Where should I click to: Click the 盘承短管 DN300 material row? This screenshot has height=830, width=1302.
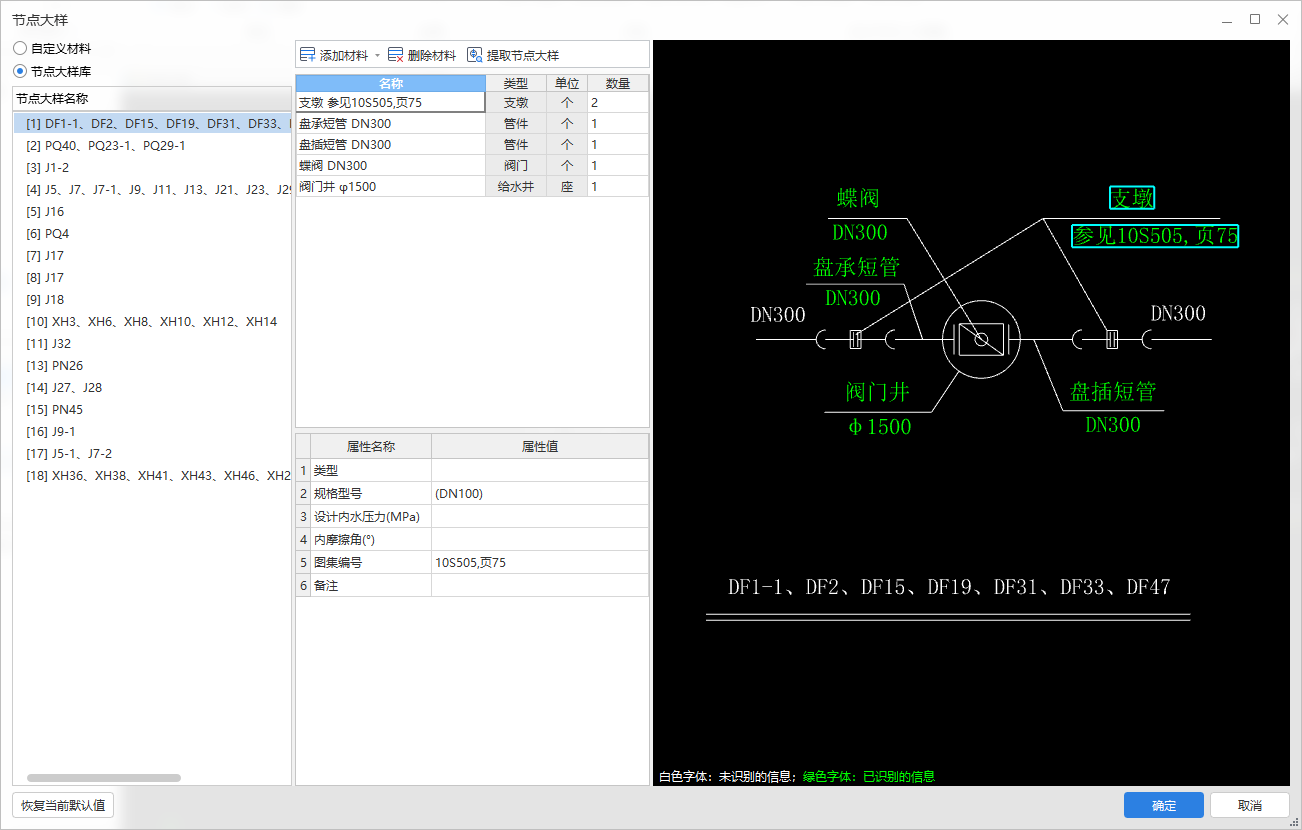point(472,123)
